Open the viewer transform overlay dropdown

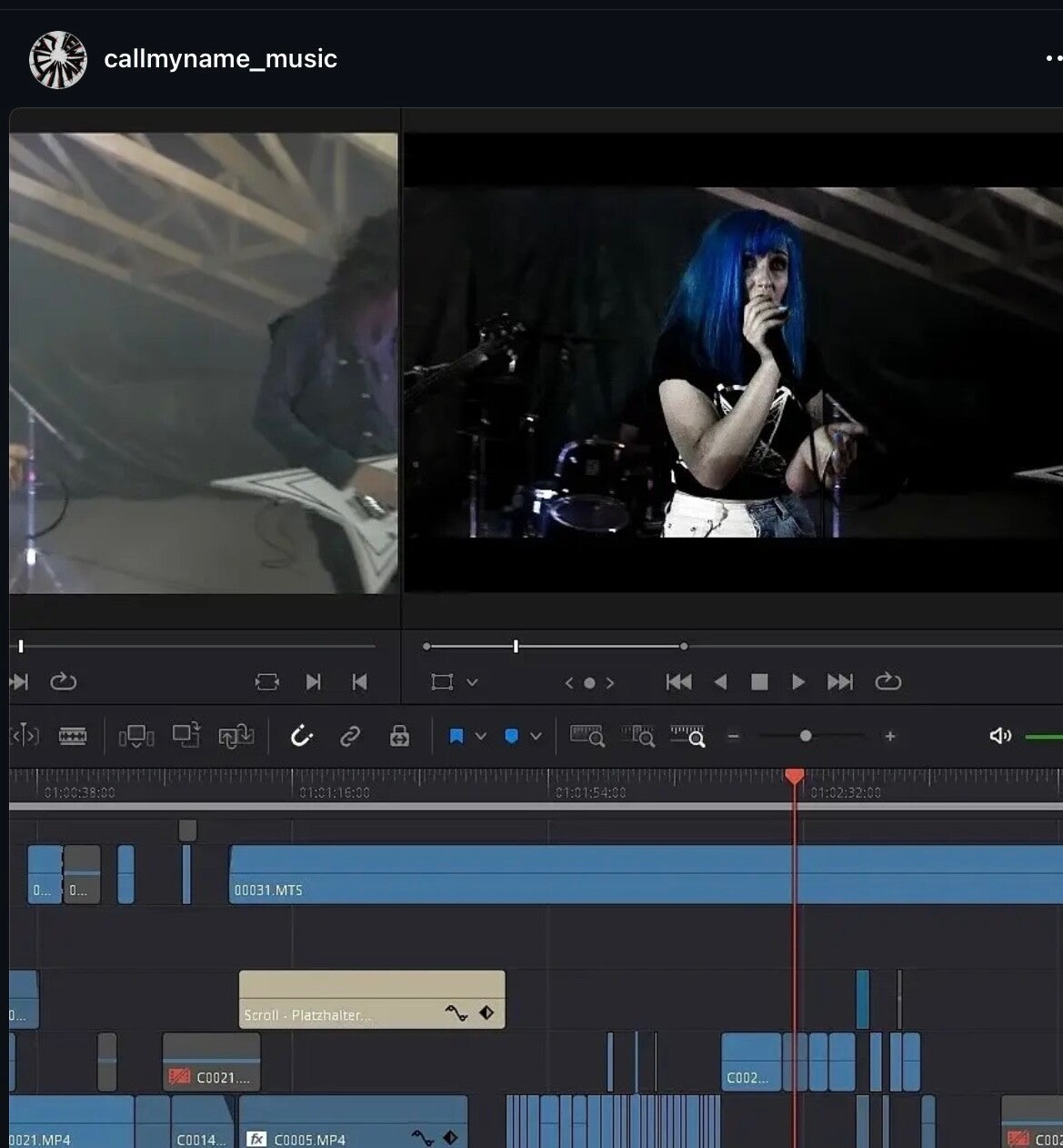point(472,682)
